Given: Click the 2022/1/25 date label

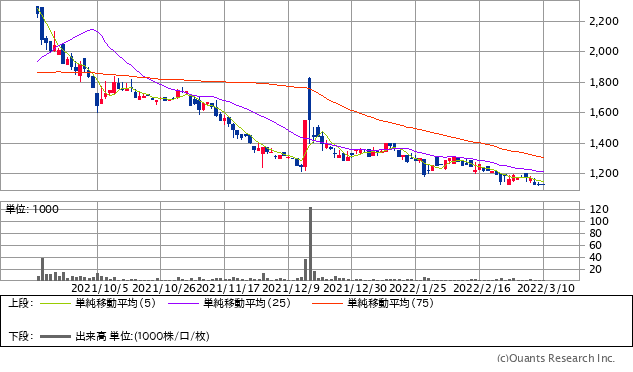Looking at the screenshot, I should coord(418,288).
